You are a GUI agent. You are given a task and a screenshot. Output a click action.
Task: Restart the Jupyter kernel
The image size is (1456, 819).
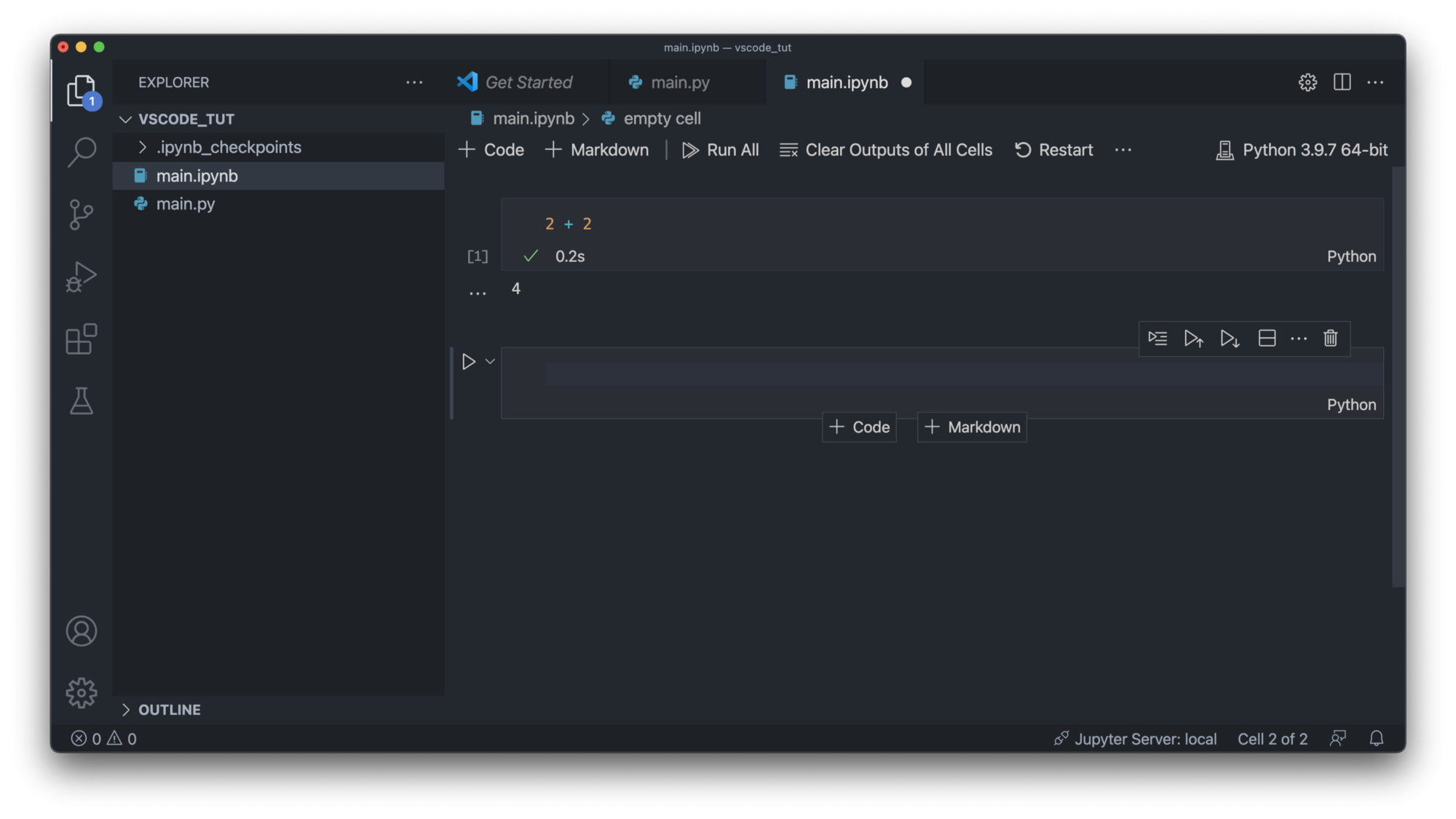[1053, 150]
